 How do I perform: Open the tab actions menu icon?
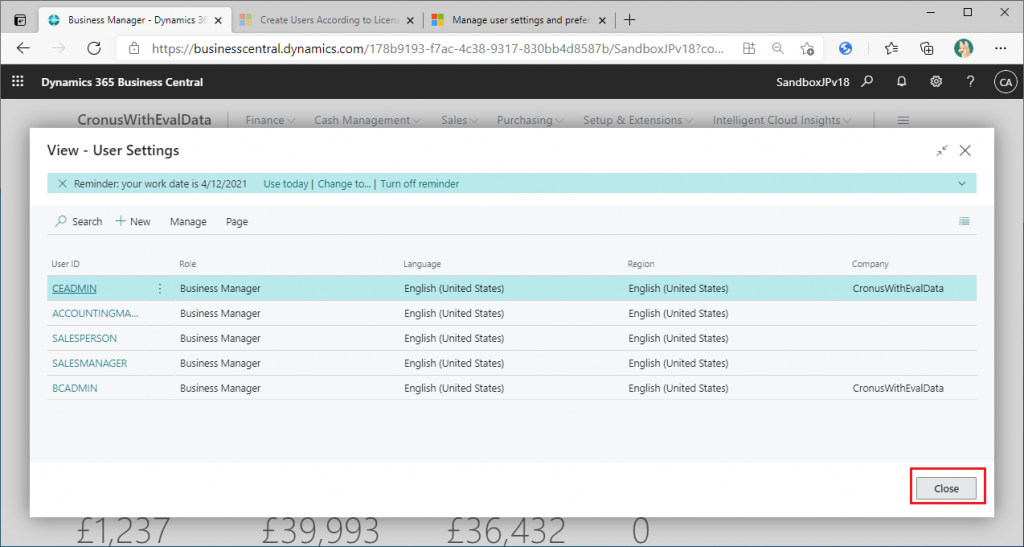click(x=20, y=20)
